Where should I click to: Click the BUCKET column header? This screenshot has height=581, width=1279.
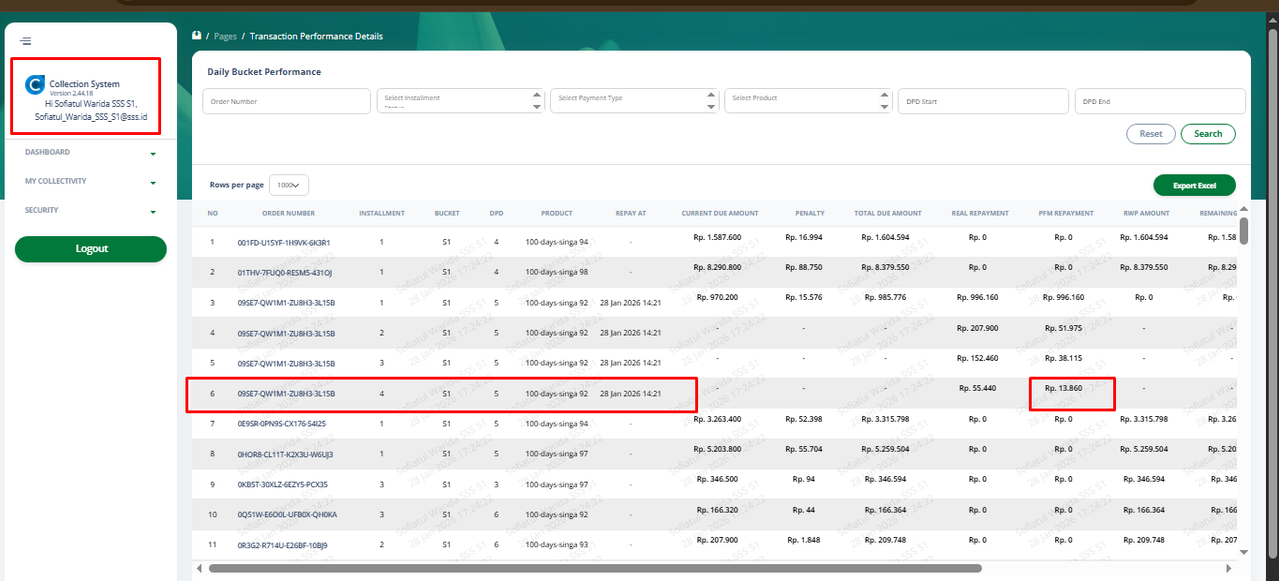tap(447, 213)
